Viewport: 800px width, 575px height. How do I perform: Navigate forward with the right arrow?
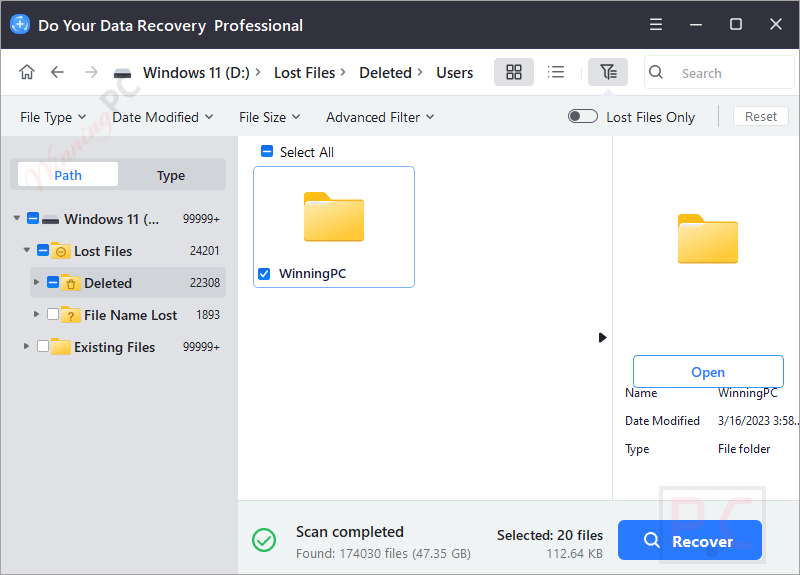click(x=91, y=72)
